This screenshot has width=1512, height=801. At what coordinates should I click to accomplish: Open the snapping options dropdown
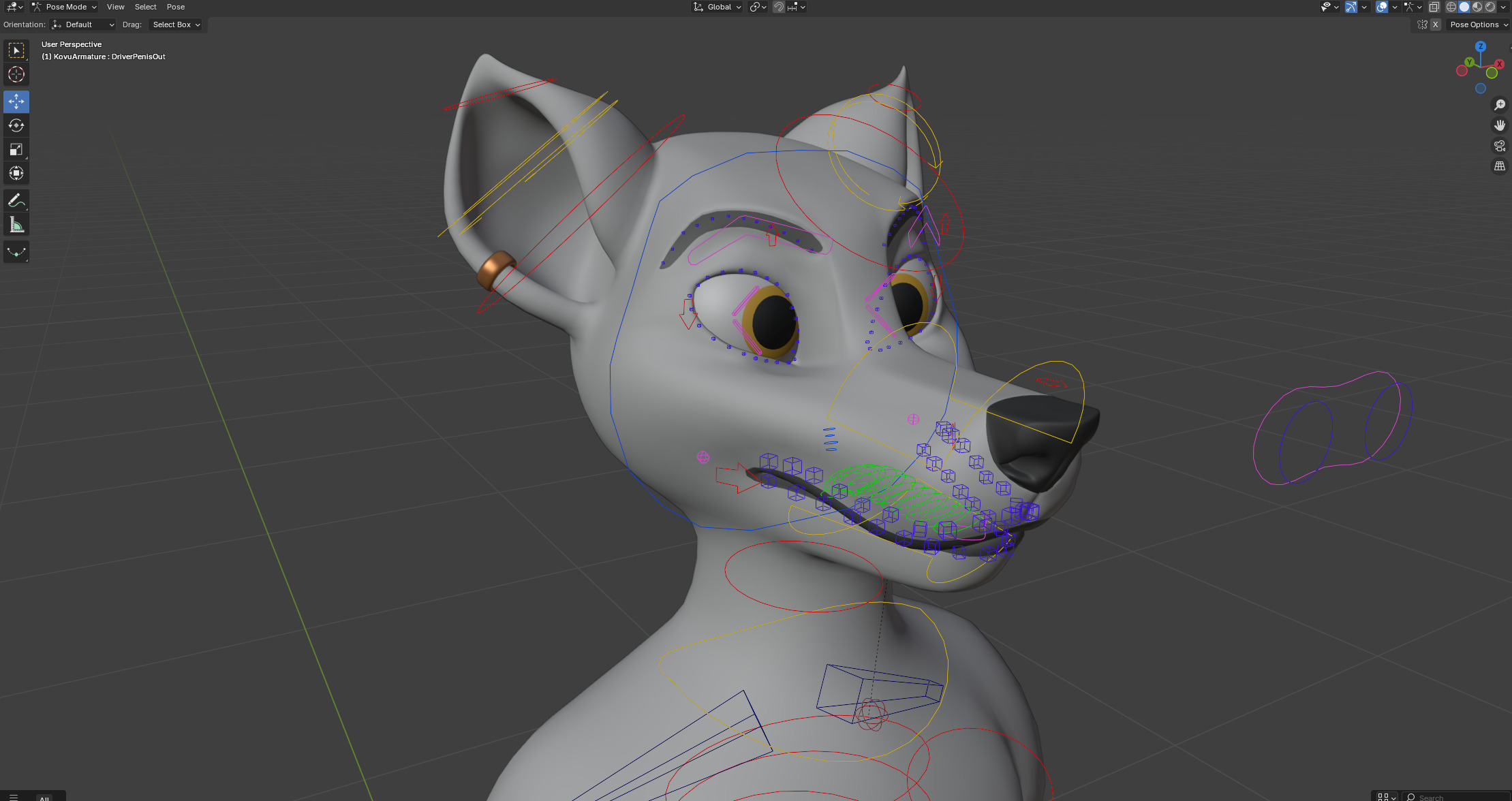[797, 7]
